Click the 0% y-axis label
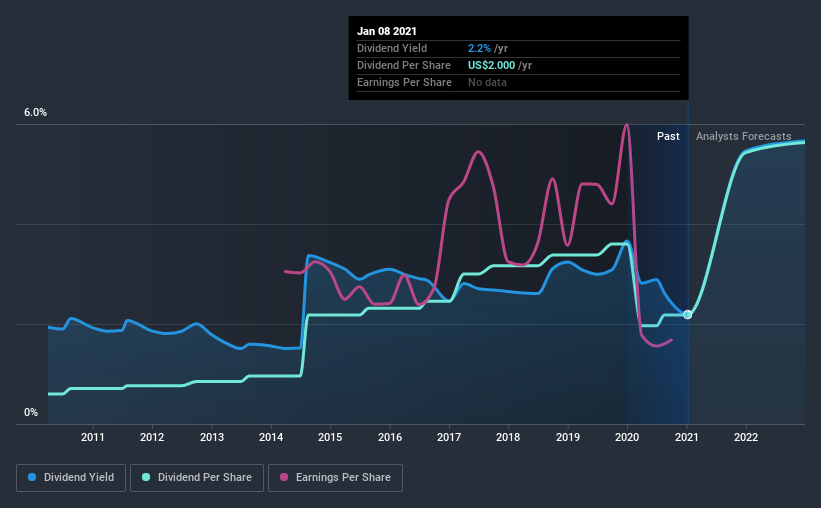The height and width of the screenshot is (508, 821). [31, 413]
